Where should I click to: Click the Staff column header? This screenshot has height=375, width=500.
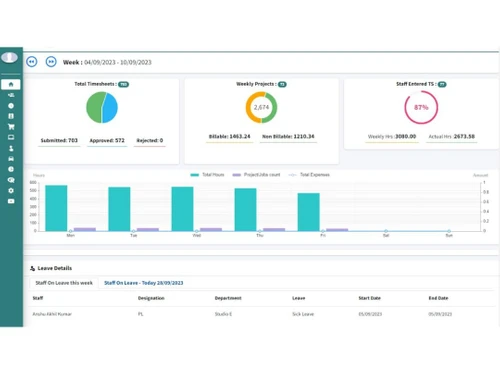pos(38,298)
